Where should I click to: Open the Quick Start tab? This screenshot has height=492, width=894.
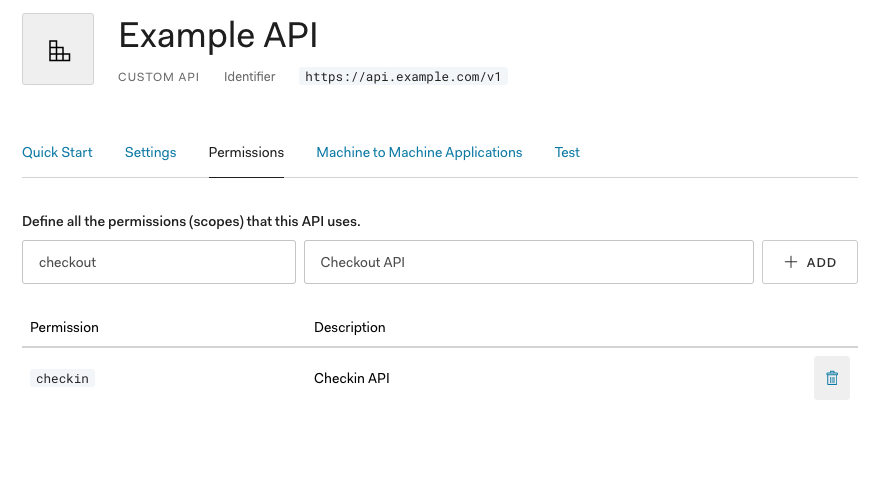(x=57, y=152)
